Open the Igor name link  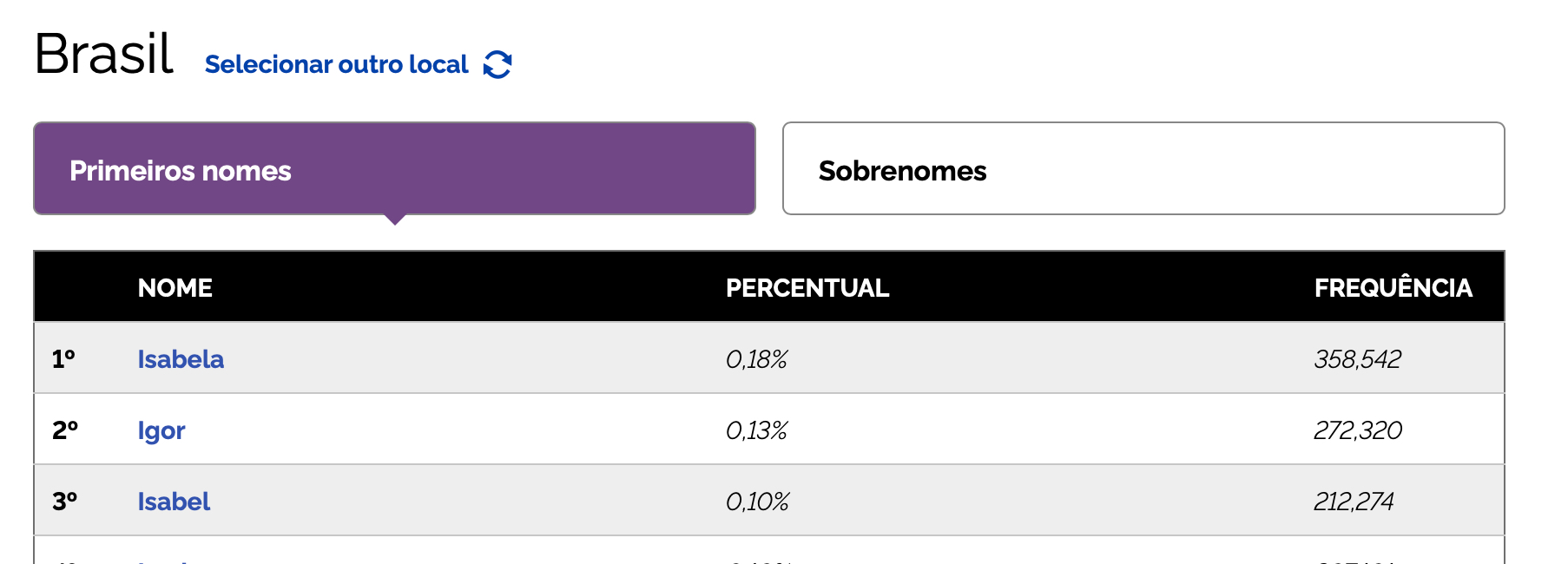161,430
